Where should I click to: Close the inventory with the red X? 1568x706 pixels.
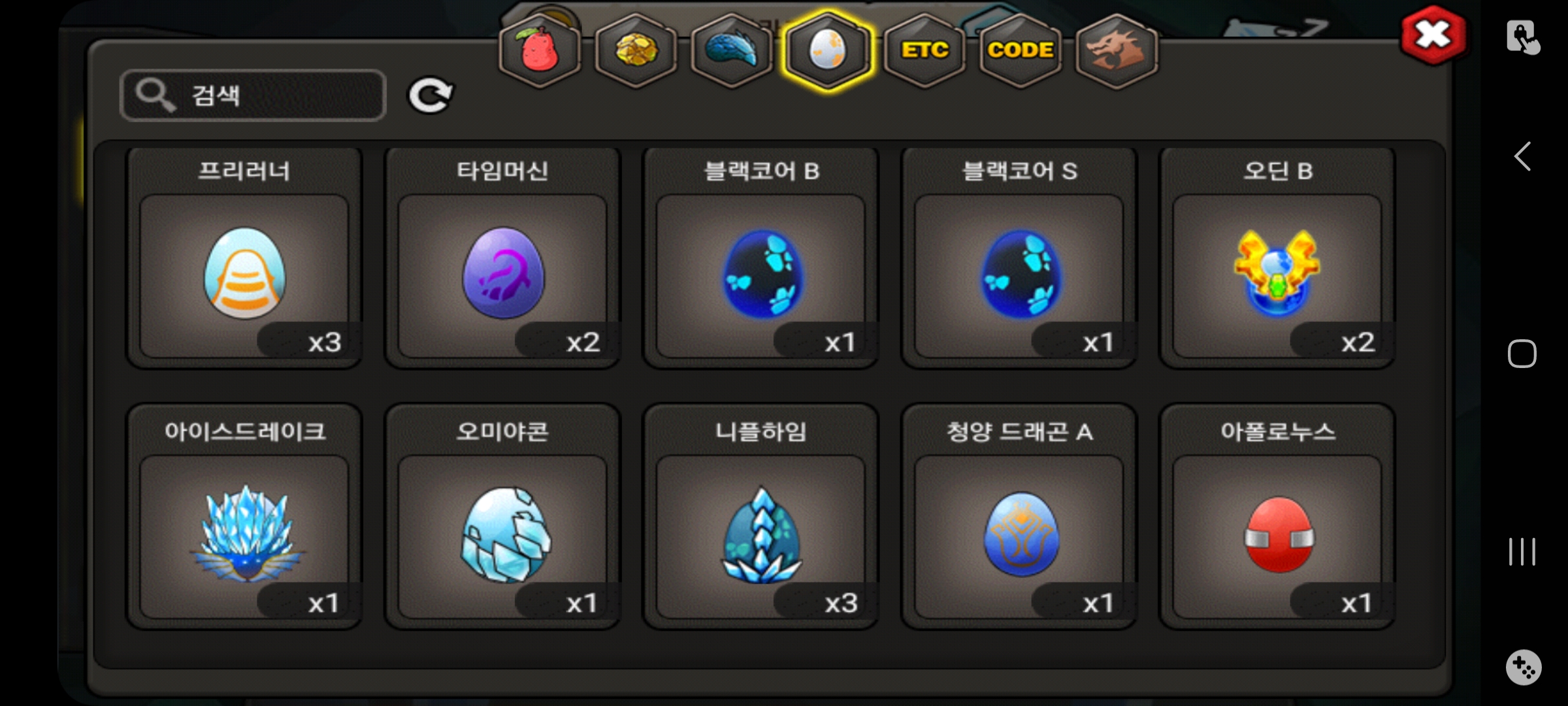1433,35
